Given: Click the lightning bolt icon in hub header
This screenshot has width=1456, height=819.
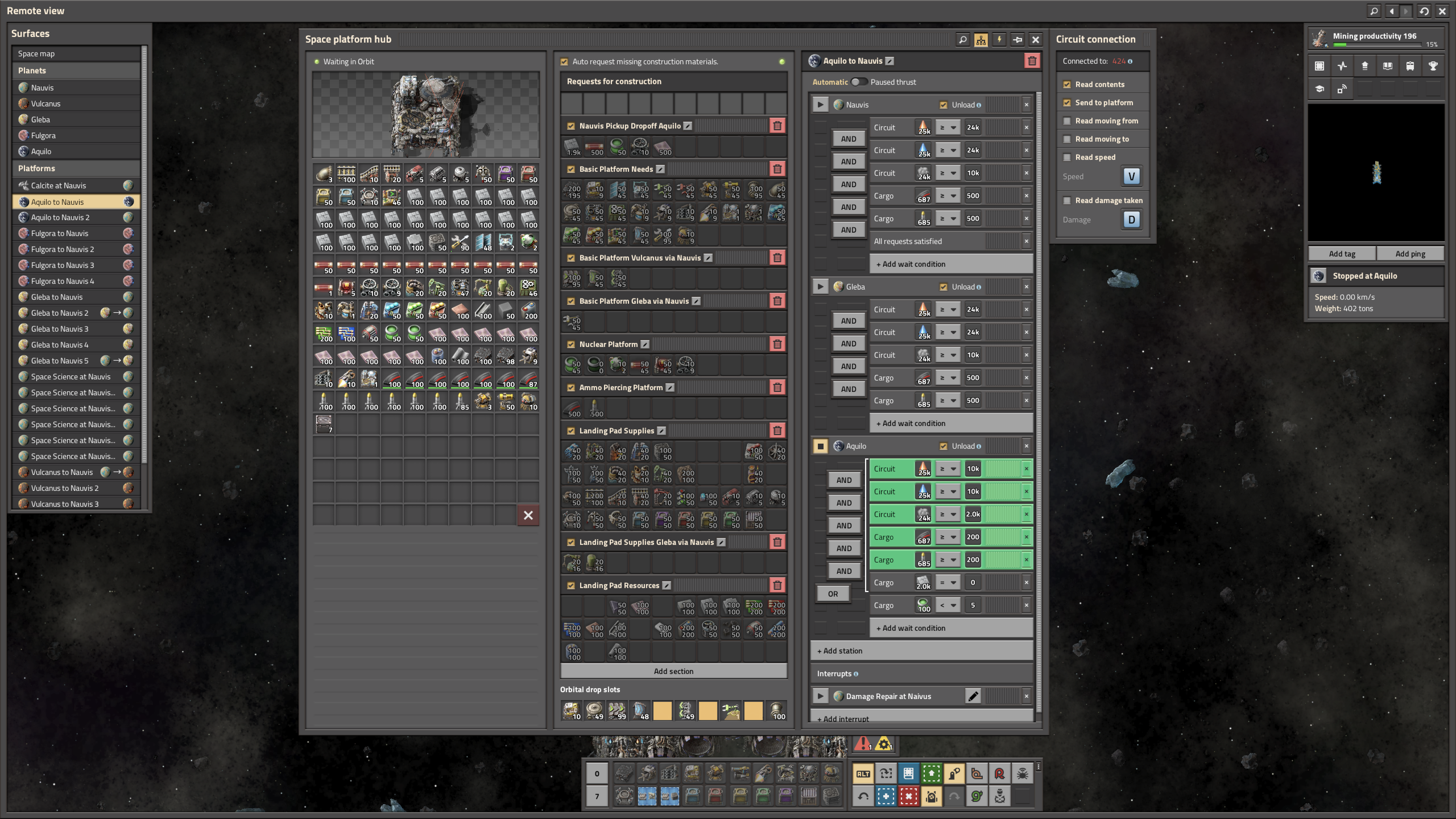Looking at the screenshot, I should 999,40.
